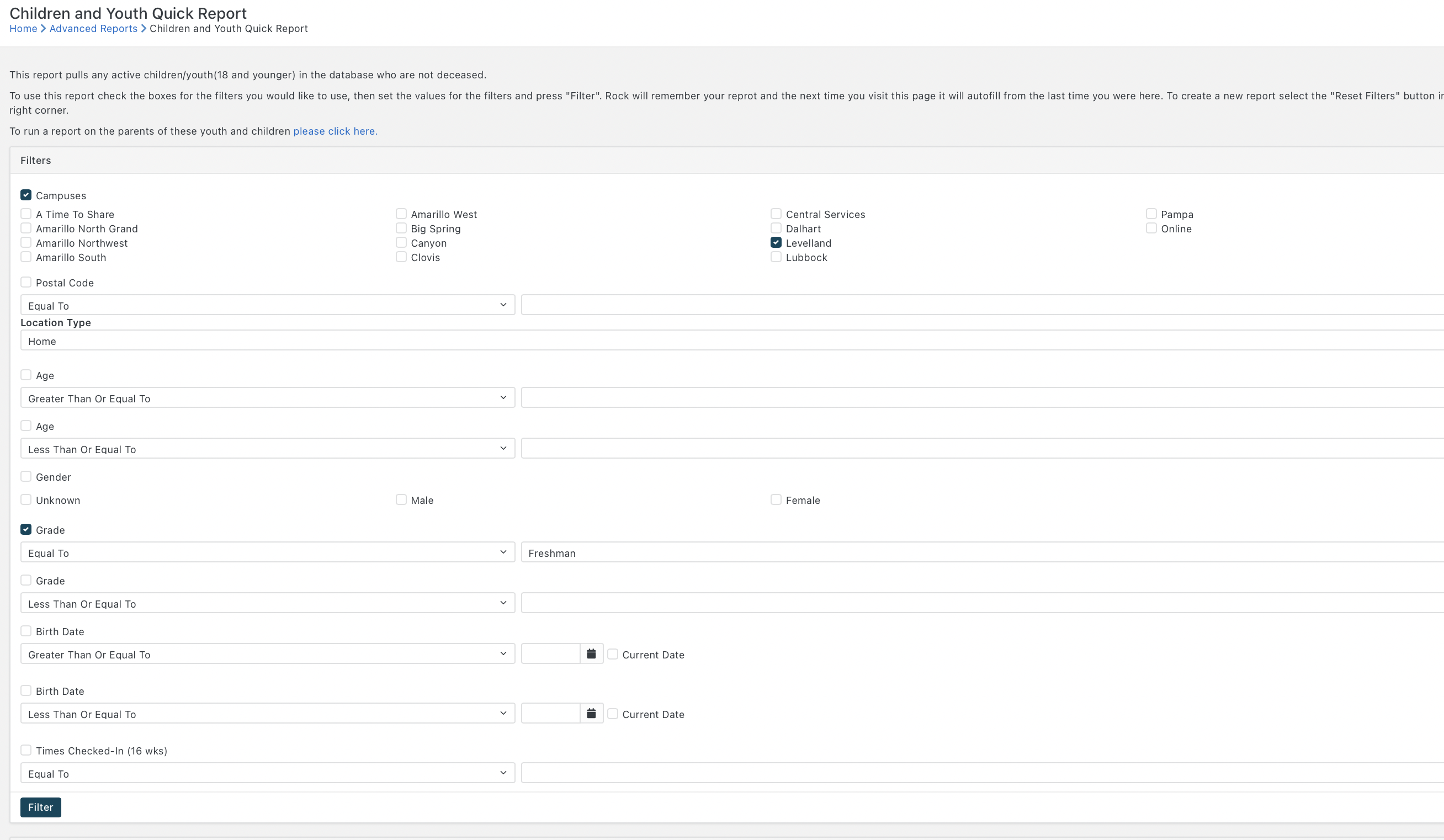Open the second Birth Date calendar picker
The image size is (1444, 840).
point(591,714)
